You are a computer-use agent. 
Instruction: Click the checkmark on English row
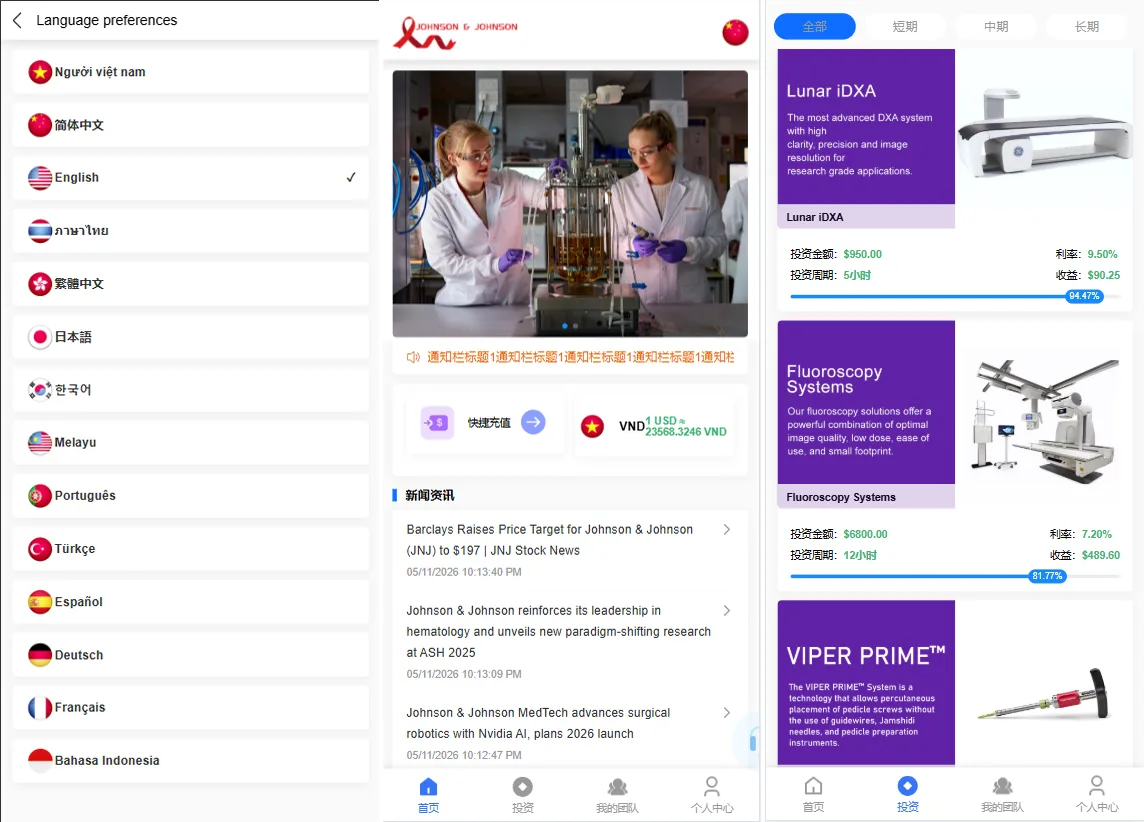click(x=351, y=177)
